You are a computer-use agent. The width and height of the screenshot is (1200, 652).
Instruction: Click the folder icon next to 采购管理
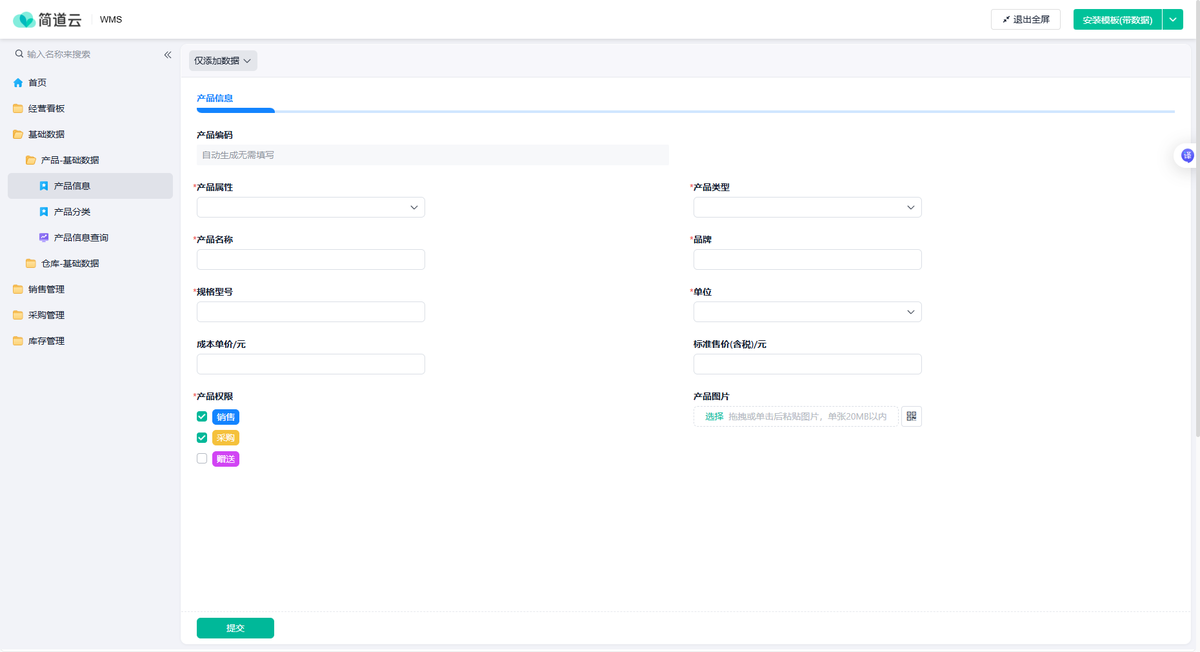point(18,315)
